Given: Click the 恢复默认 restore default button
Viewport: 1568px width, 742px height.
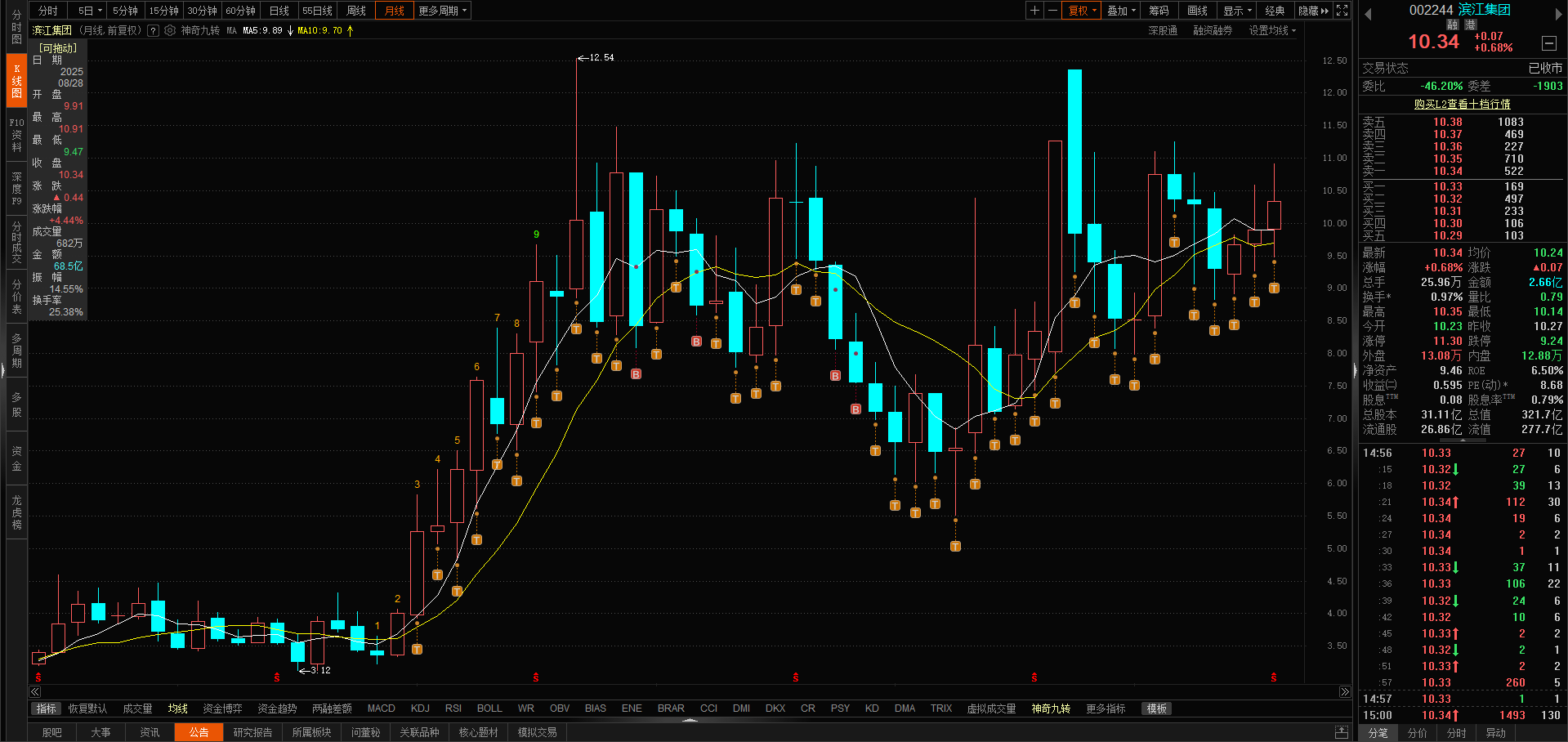Looking at the screenshot, I should point(87,708).
